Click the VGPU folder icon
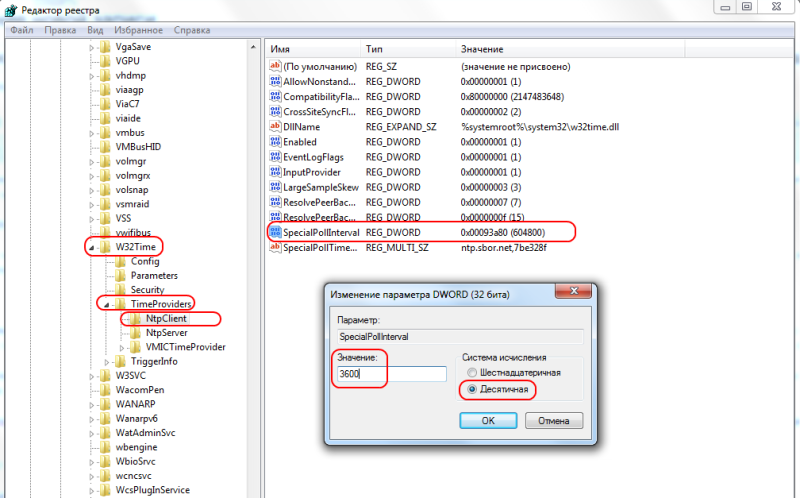The height and width of the screenshot is (498, 800). click(105, 61)
